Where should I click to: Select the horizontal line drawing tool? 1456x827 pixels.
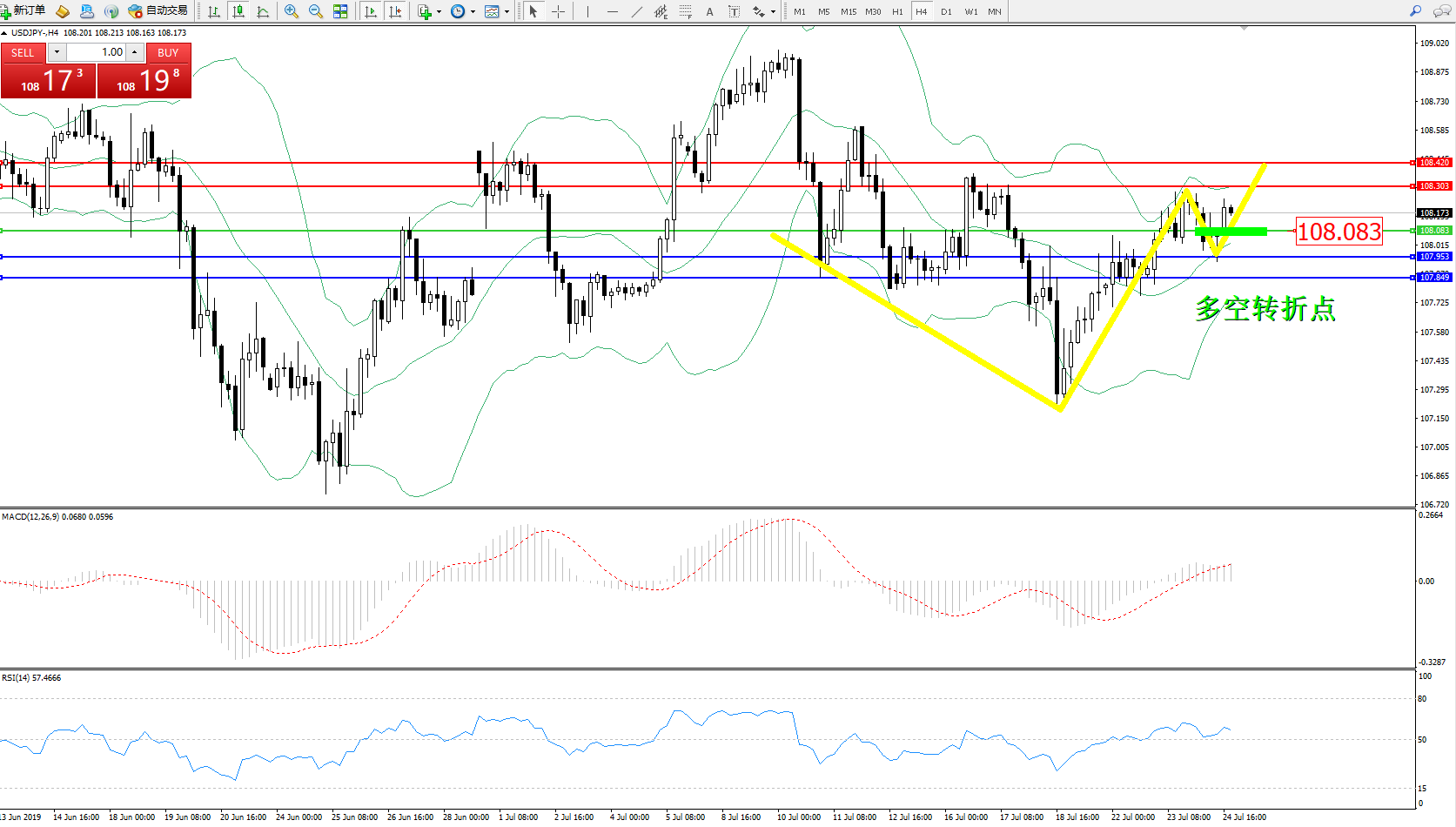[x=613, y=11]
